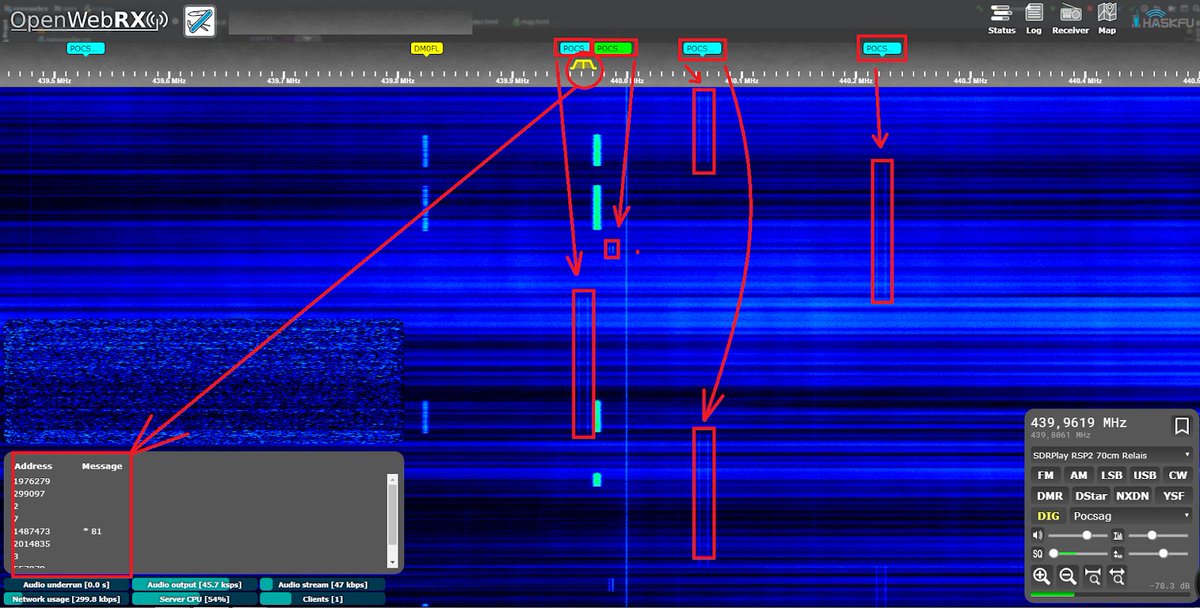Zoom out one step on the waterfall
1200x608 pixels.
(1067, 576)
